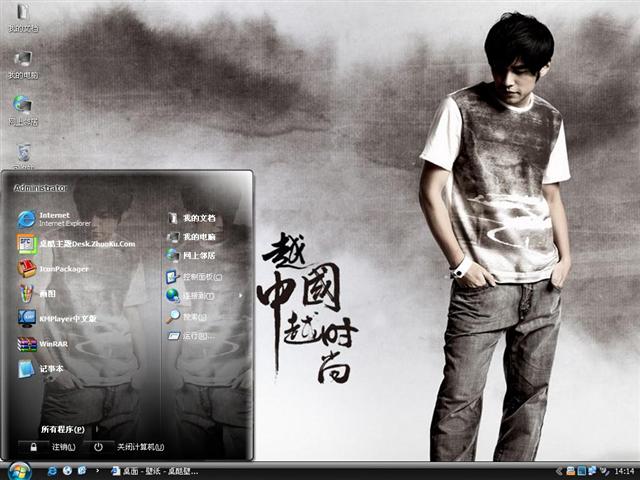Open 我的文档 in the Start menu right column
Viewport: 640px width, 480px height.
(x=191, y=218)
